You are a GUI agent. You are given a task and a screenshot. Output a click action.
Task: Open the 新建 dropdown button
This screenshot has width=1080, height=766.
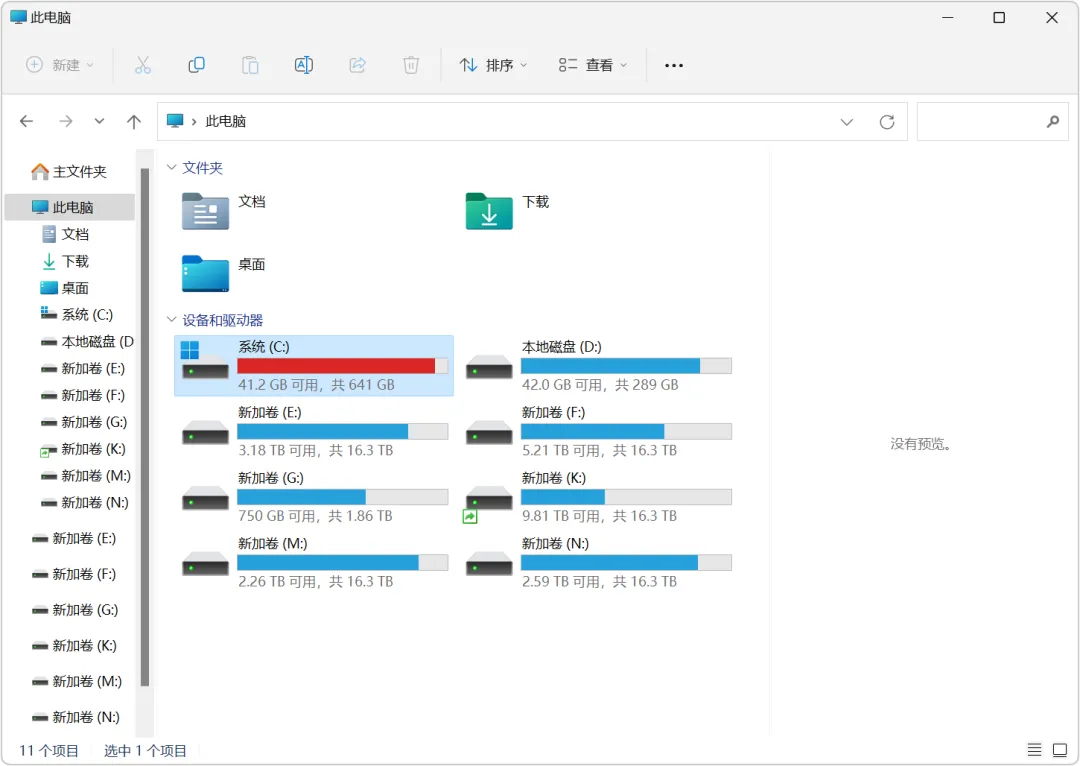pyautogui.click(x=59, y=65)
